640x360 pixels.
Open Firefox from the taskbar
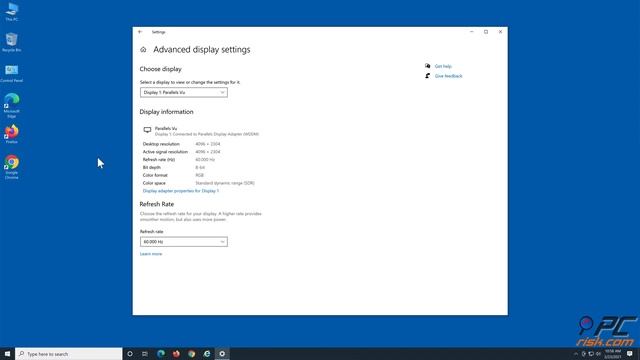pos(176,354)
